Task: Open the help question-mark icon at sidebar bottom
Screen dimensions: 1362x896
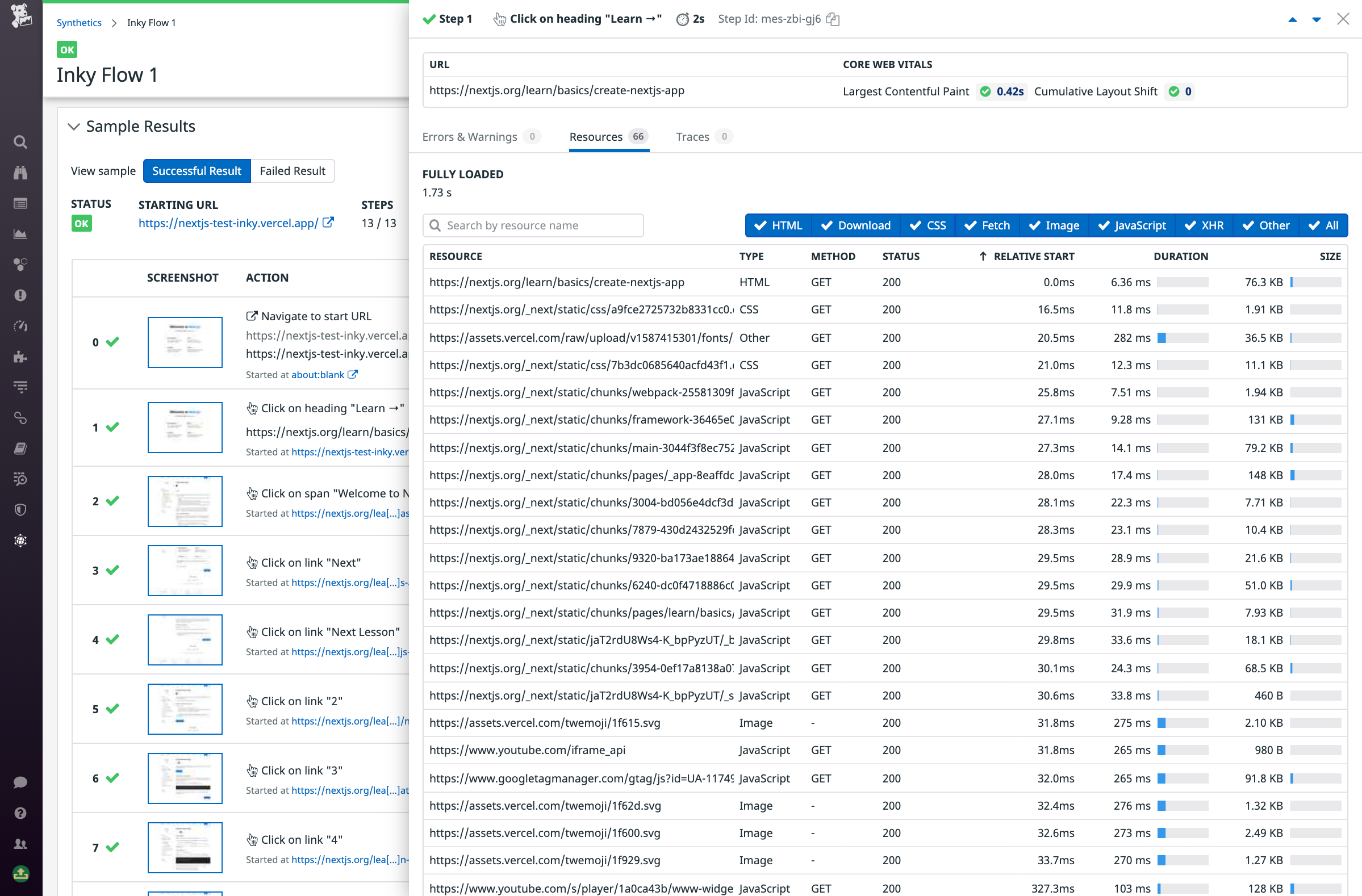Action: (x=20, y=813)
